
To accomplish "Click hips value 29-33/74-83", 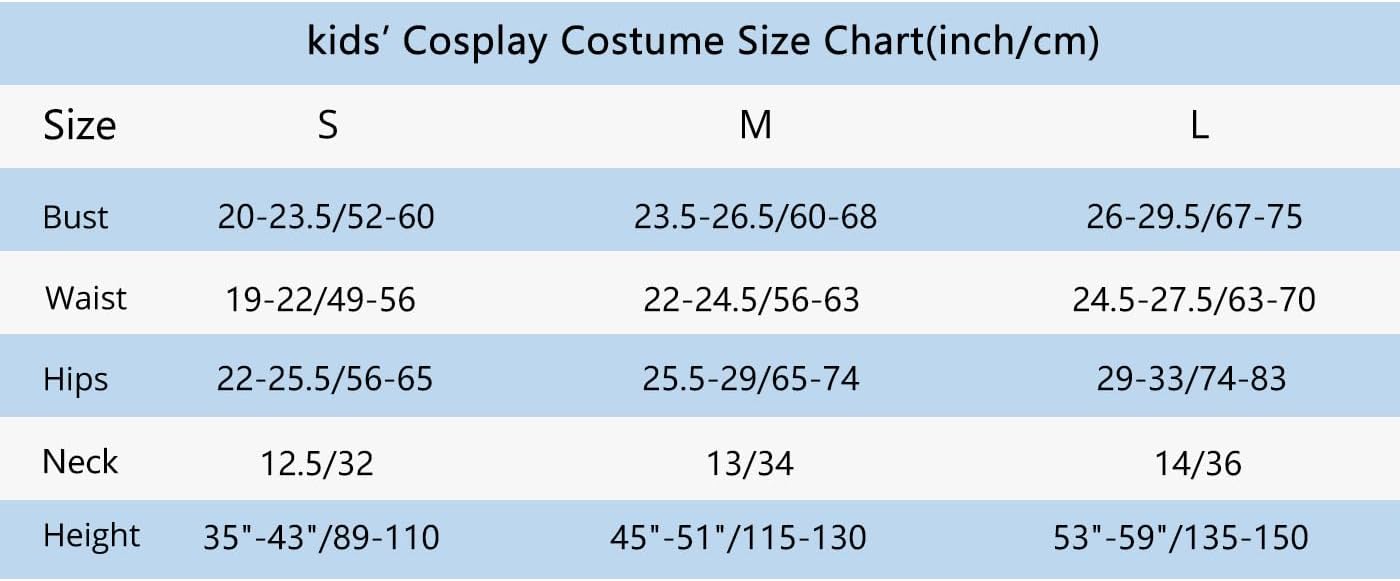I will (x=1191, y=380).
